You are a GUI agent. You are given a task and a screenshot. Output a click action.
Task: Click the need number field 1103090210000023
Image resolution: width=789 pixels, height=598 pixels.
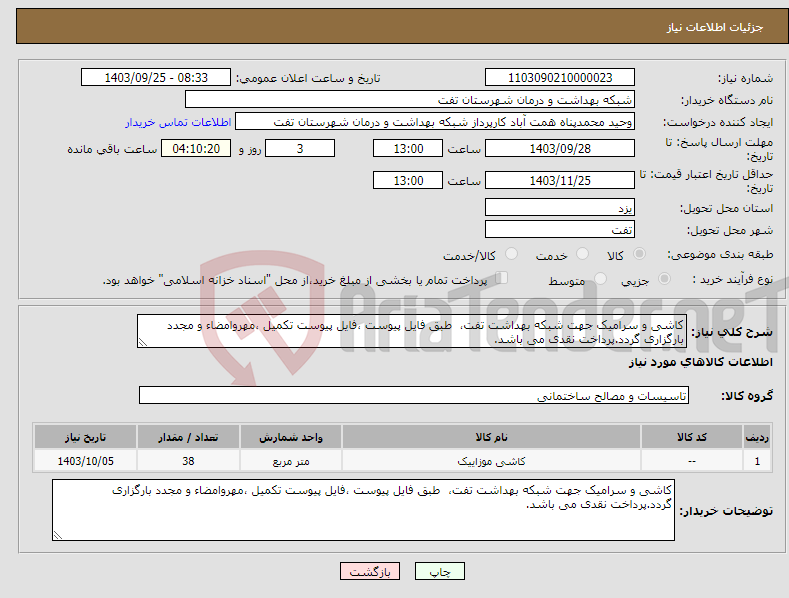pos(560,78)
